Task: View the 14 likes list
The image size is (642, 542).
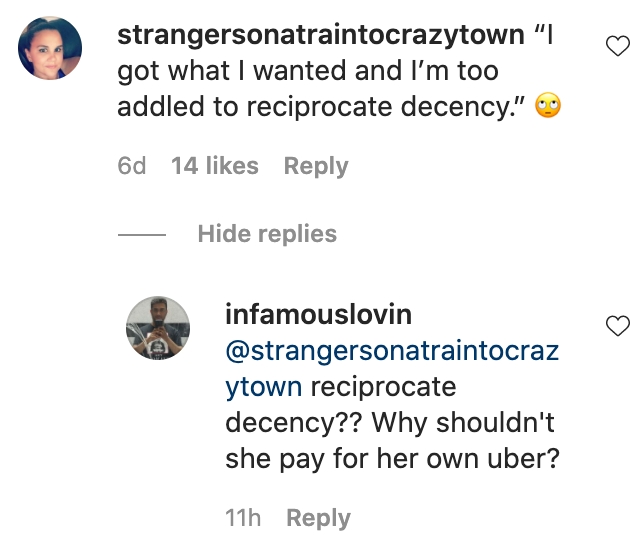Action: point(214,166)
